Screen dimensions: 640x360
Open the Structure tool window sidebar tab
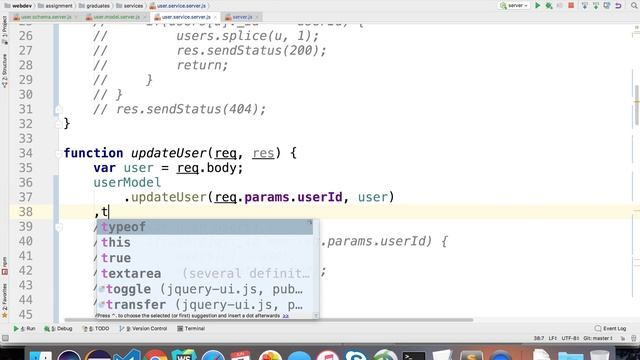(4, 71)
